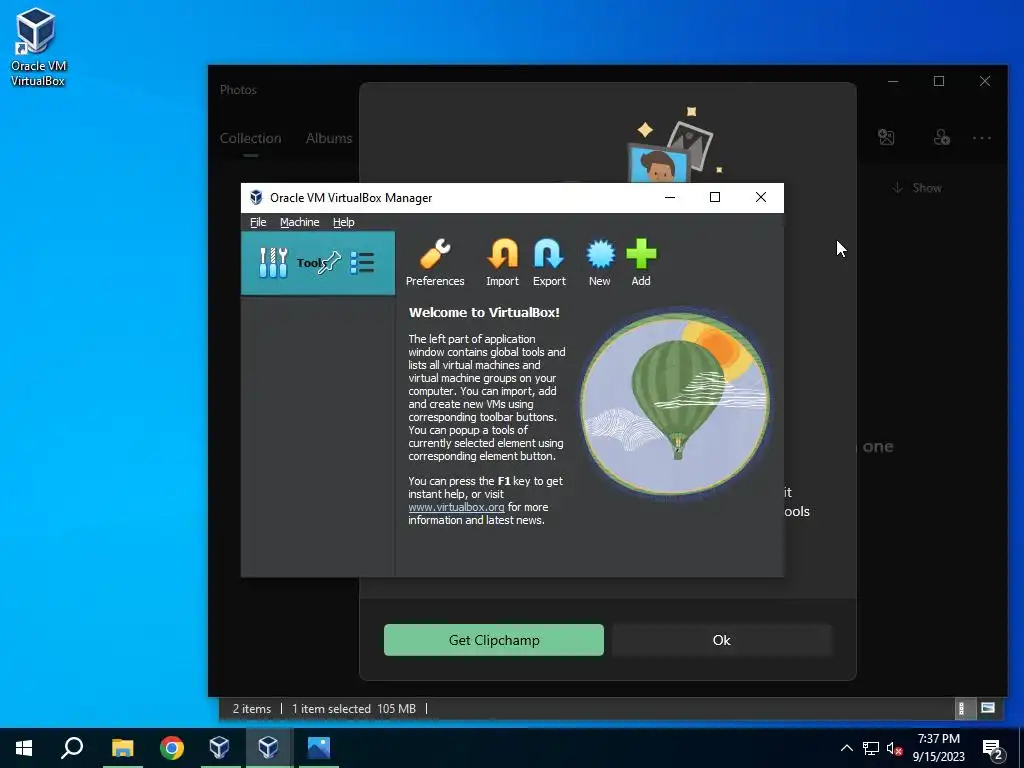Launch Chrome from the taskbar
This screenshot has width=1024, height=768.
point(172,748)
